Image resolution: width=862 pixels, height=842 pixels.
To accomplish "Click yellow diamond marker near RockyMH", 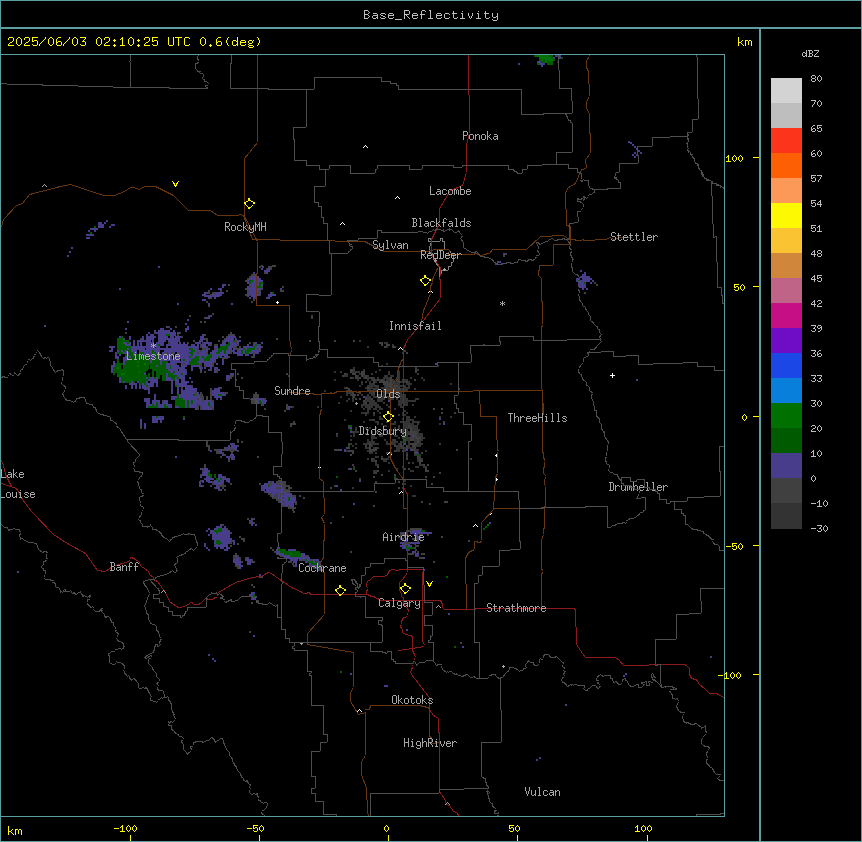I will 250,204.
